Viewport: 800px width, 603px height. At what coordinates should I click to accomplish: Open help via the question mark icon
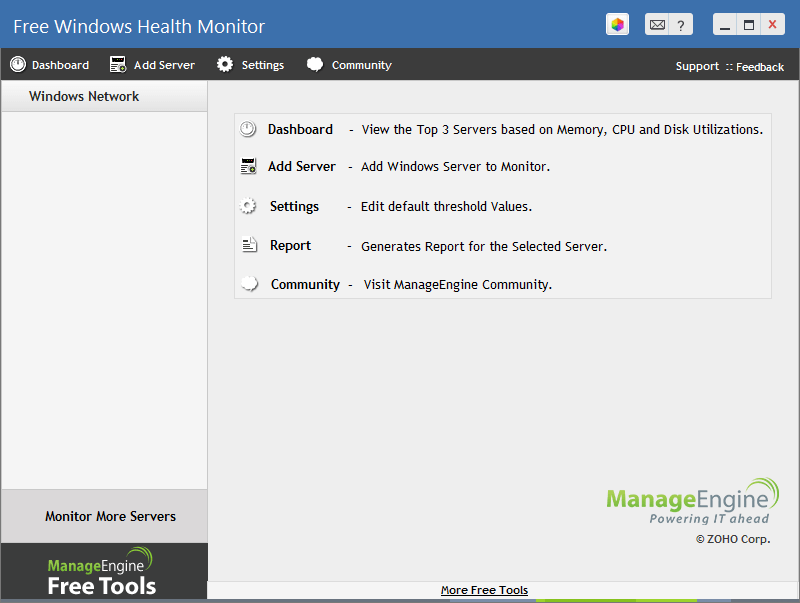[x=681, y=24]
